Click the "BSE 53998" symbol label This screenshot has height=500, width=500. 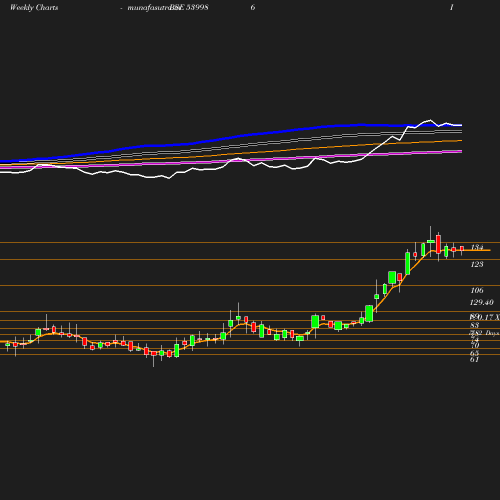pyautogui.click(x=189, y=8)
